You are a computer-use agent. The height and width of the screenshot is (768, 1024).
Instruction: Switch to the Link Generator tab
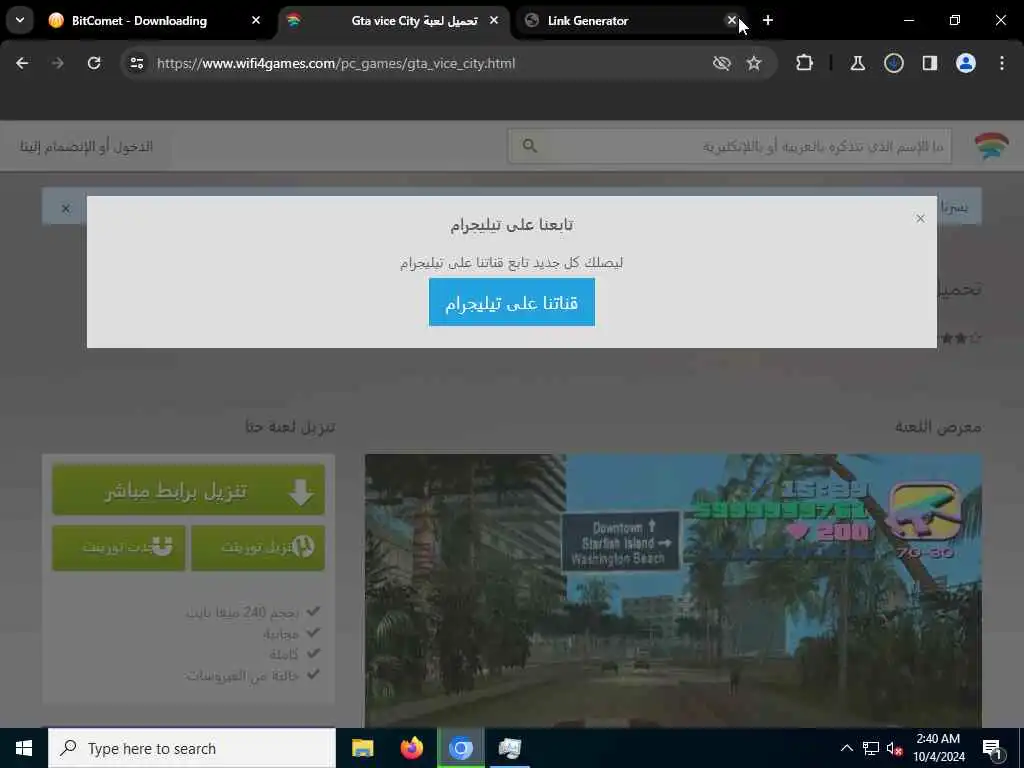(629, 21)
